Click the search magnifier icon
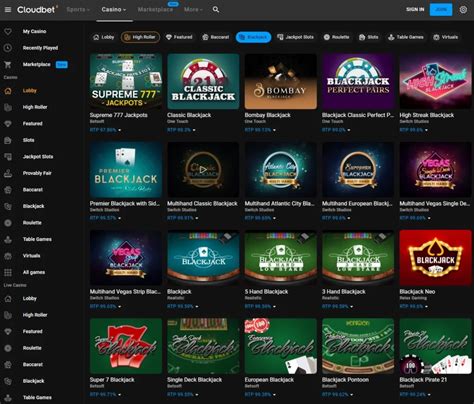474x404 pixels. [216, 10]
